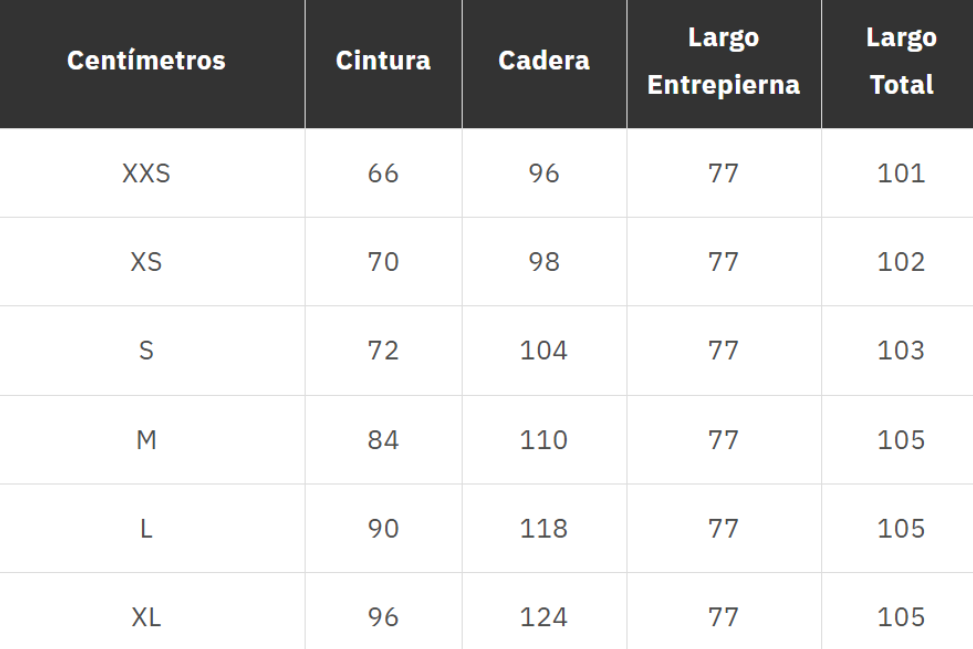Click the waist value 90 for L
Screen dimensions: 973x649
[383, 529]
